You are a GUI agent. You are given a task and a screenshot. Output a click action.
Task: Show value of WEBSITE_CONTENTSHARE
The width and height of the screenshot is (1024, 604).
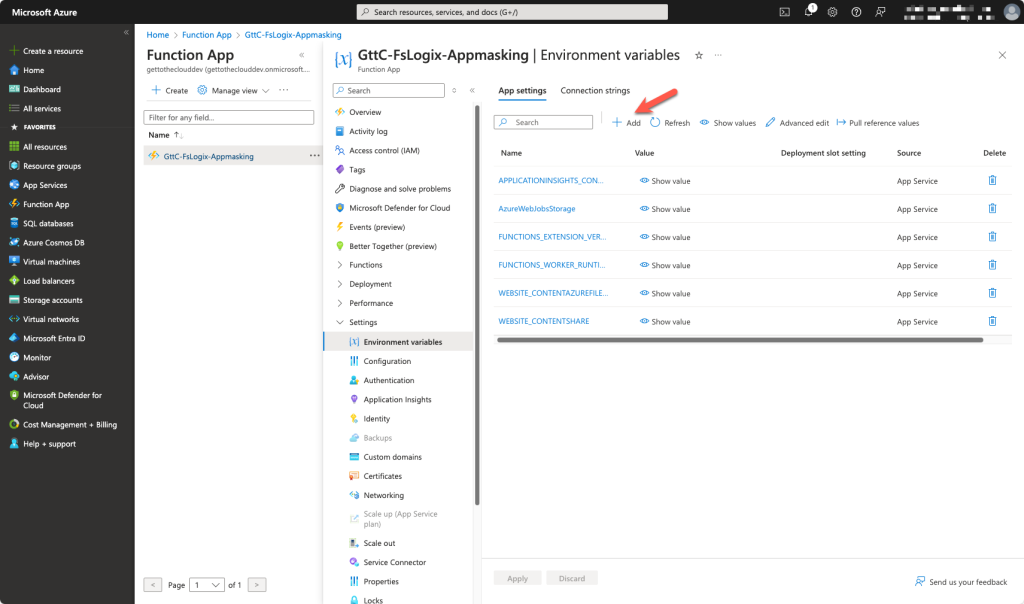tap(665, 321)
